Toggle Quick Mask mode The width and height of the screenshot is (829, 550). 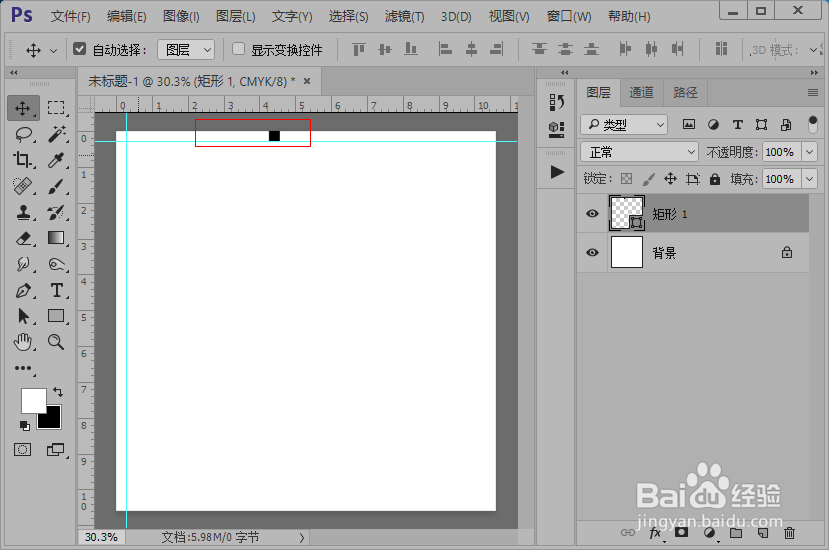22,450
